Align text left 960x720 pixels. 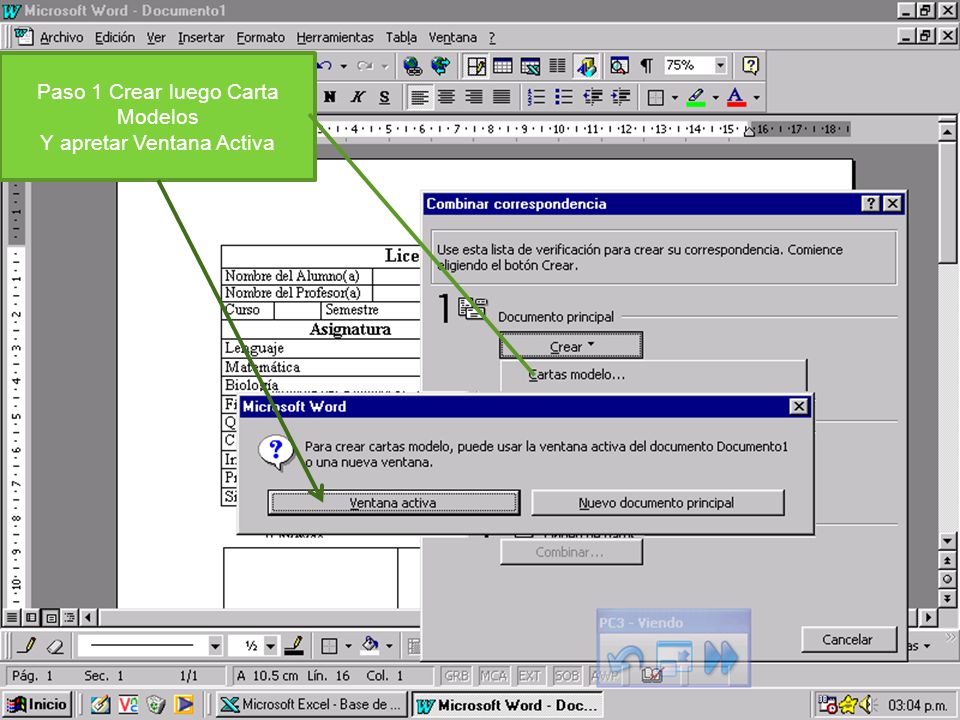419,97
